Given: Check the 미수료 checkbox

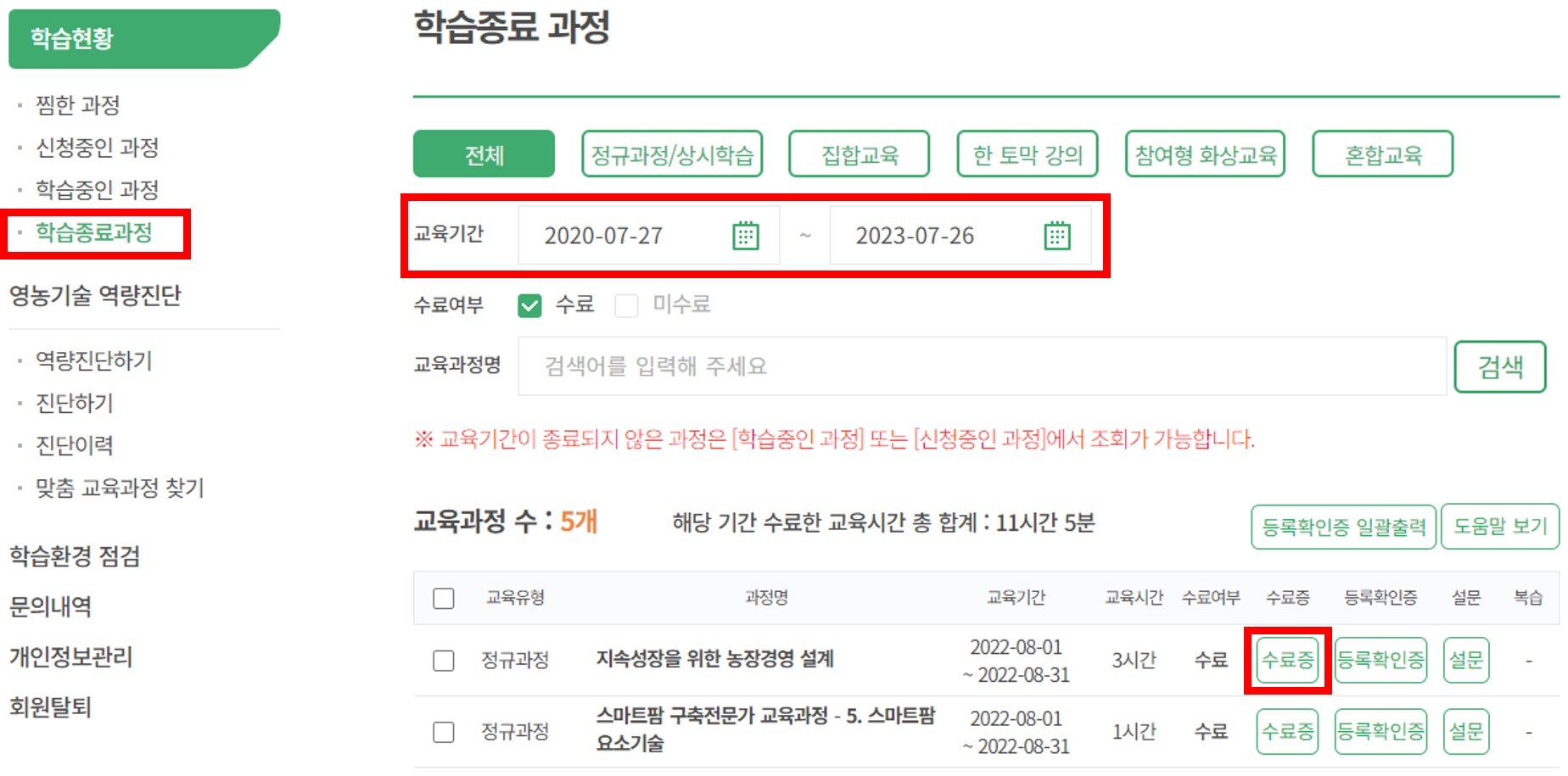Looking at the screenshot, I should (626, 305).
